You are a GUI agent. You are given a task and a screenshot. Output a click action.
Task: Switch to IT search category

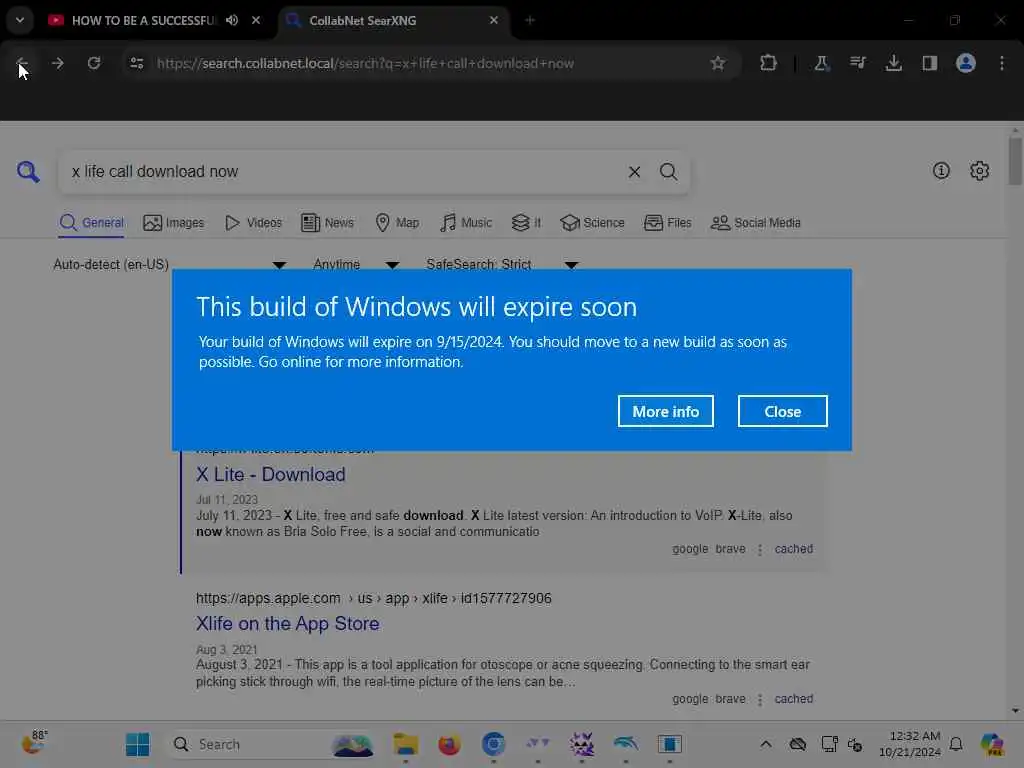click(x=526, y=223)
